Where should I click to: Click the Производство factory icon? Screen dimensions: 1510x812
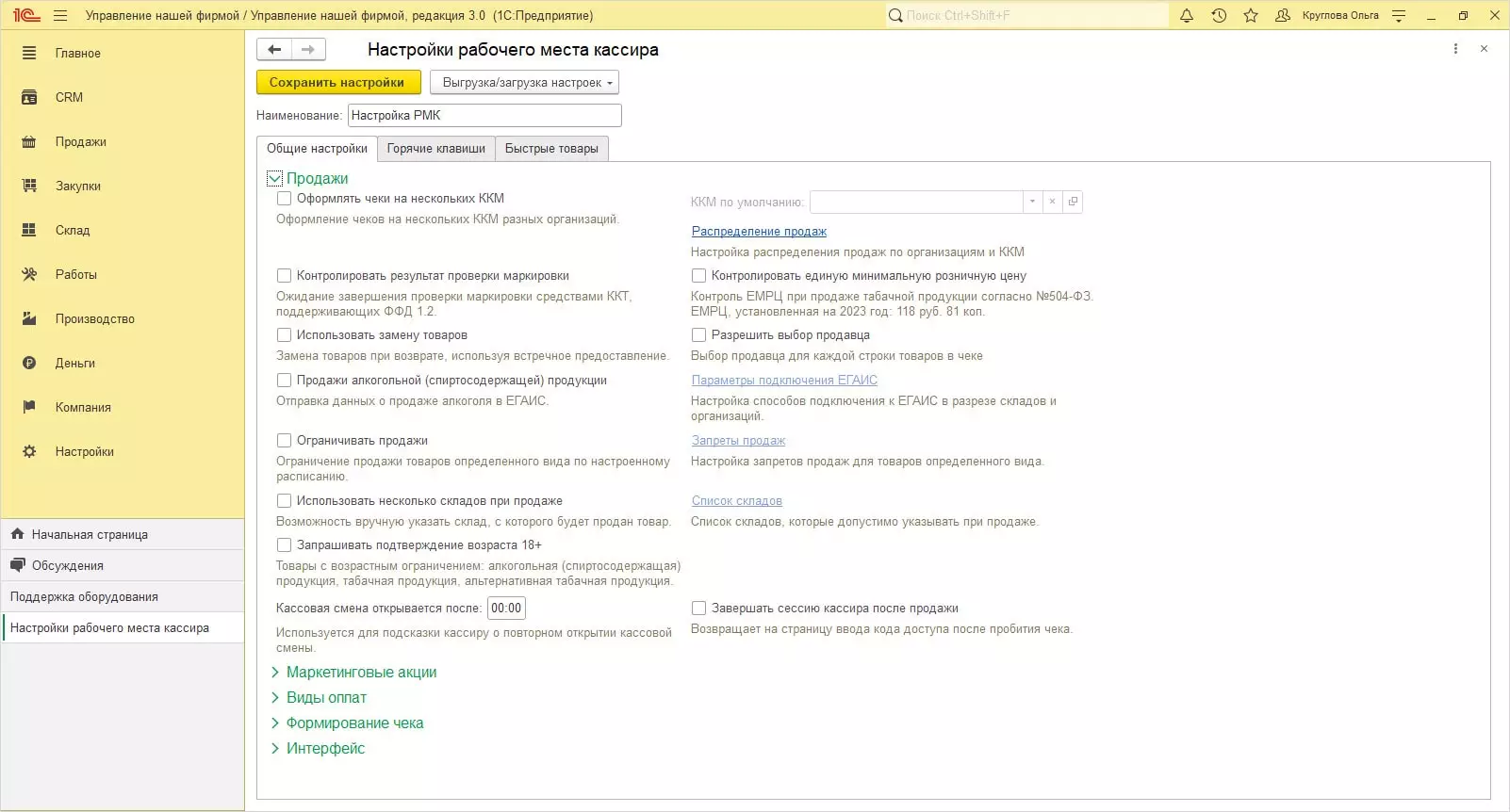tap(29, 318)
